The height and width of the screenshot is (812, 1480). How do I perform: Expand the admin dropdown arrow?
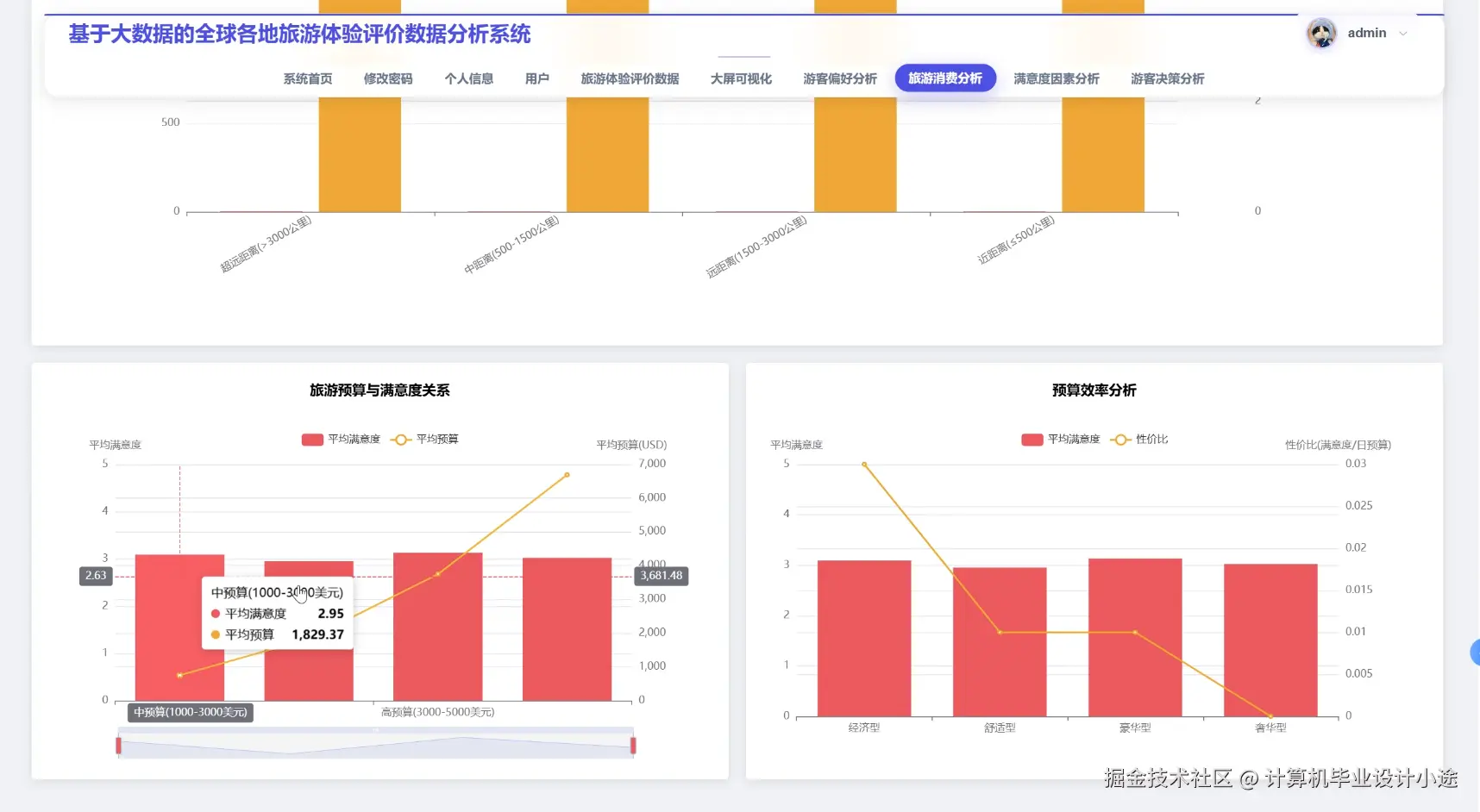(x=1403, y=34)
